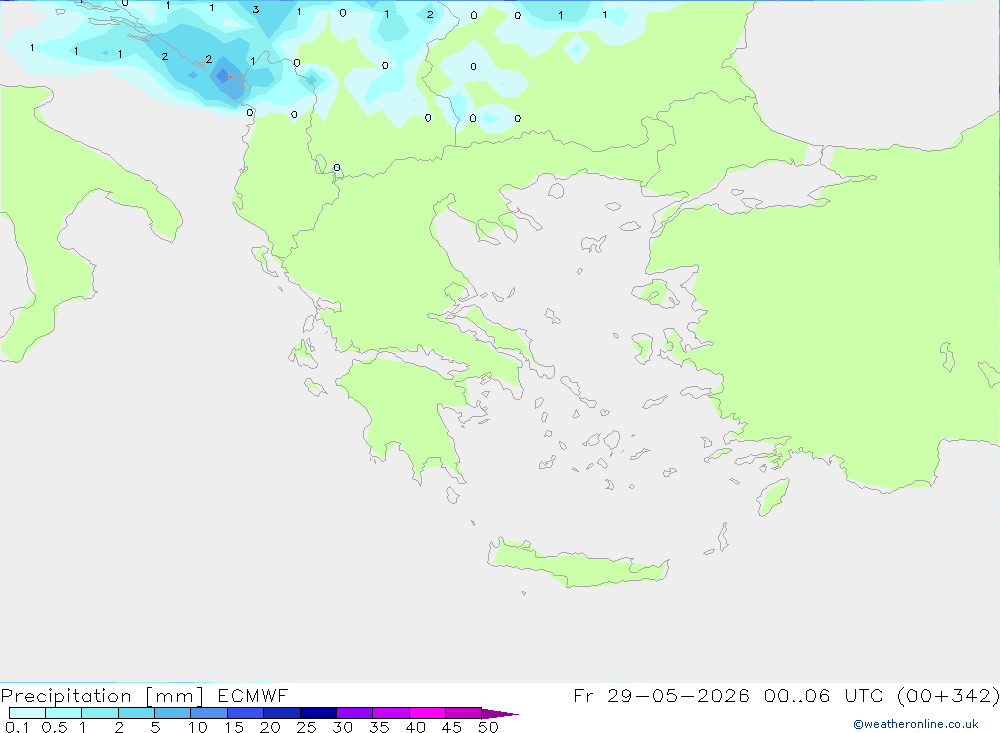Click the over-50 arrow tip of legend
This screenshot has height=733, width=1000.
[x=500, y=714]
